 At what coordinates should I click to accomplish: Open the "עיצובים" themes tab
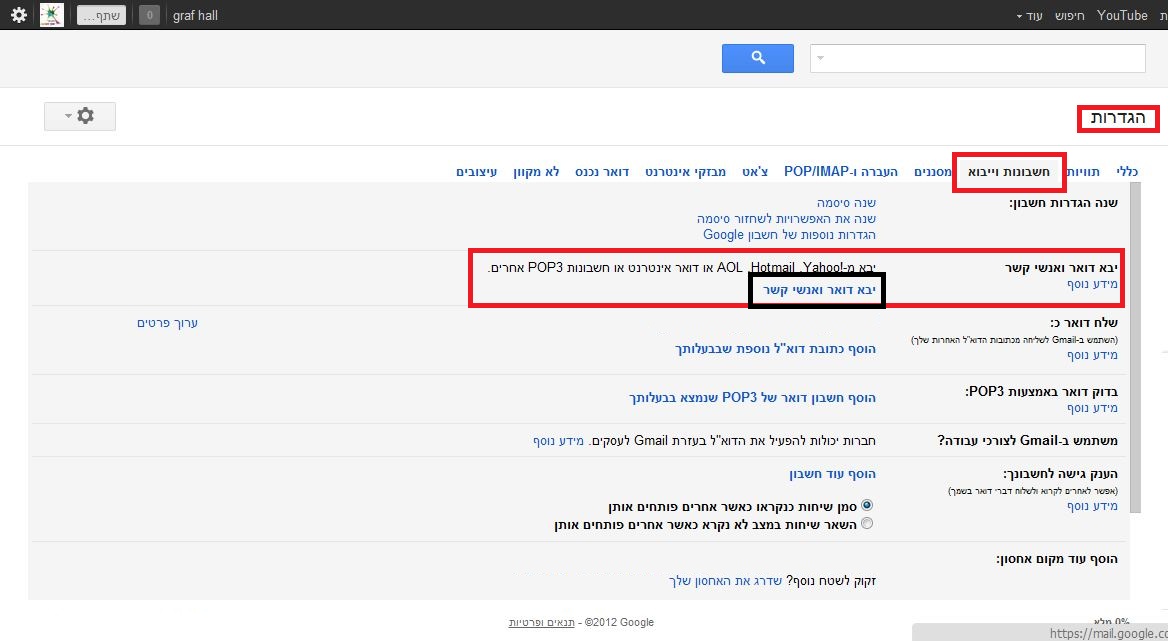477,172
